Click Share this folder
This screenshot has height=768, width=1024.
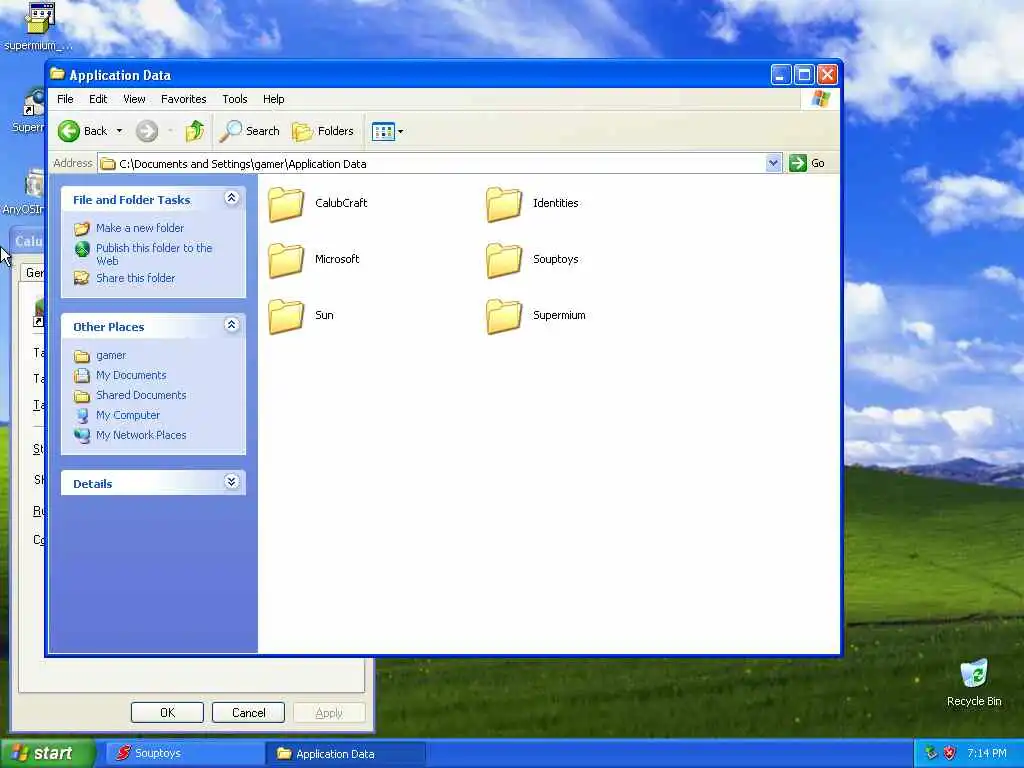[x=135, y=278]
